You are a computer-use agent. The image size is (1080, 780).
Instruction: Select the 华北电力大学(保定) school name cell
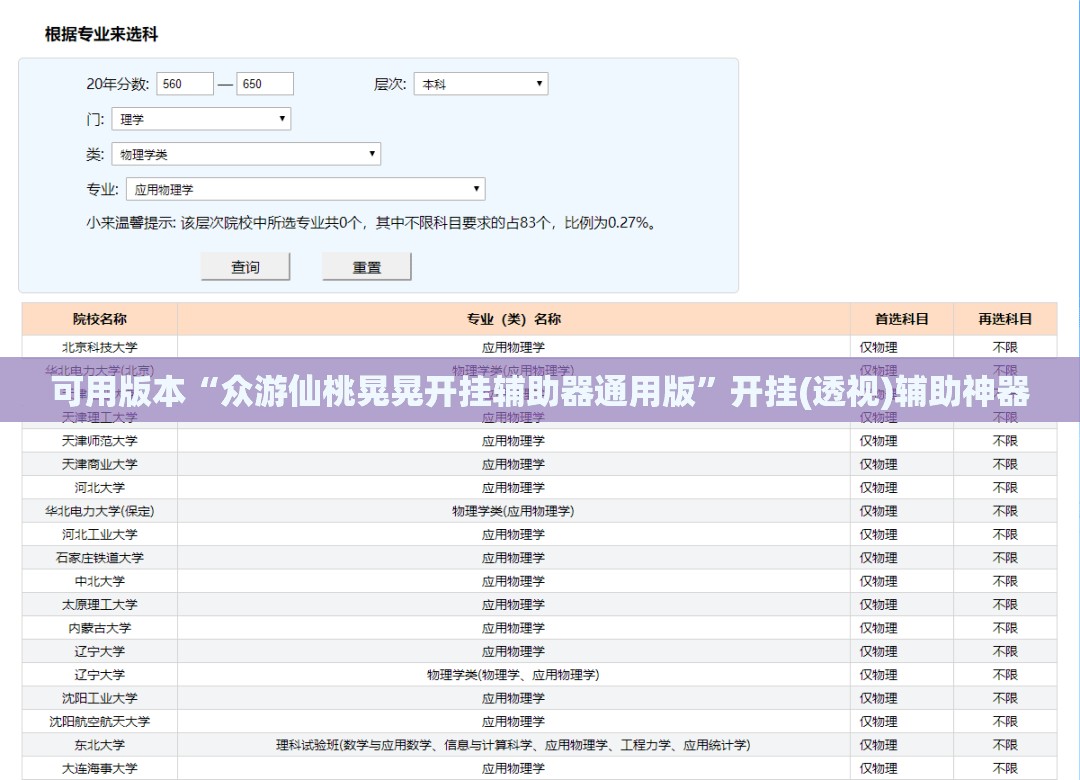pos(100,511)
